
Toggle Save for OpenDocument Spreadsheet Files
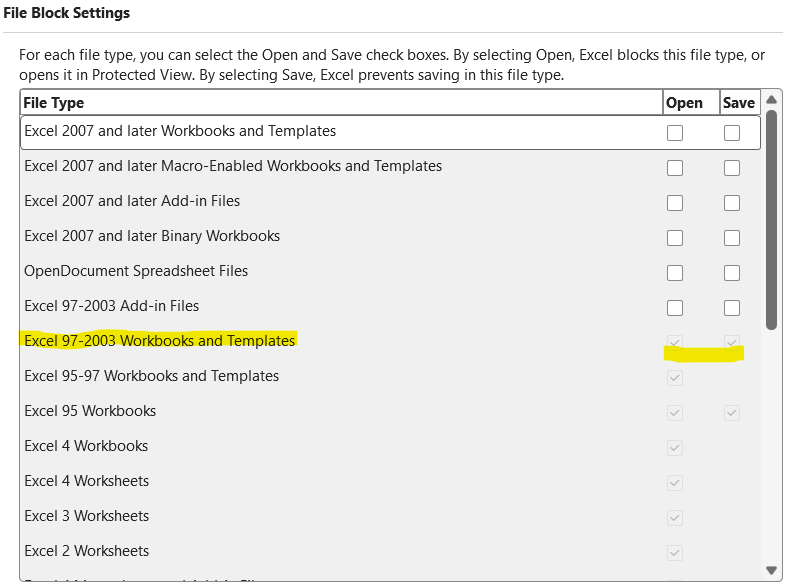click(x=732, y=273)
